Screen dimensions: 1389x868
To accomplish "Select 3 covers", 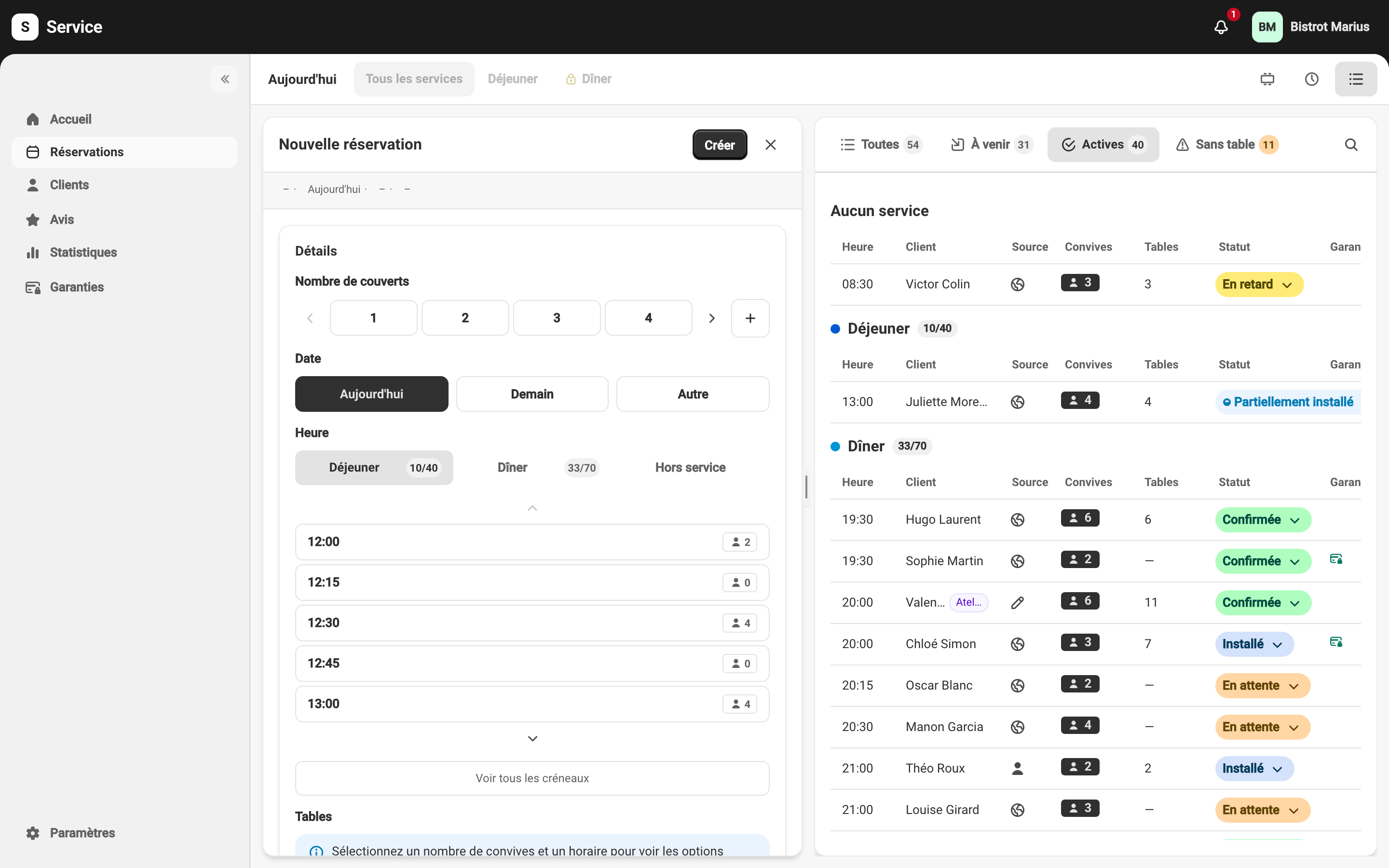I will pyautogui.click(x=557, y=318).
